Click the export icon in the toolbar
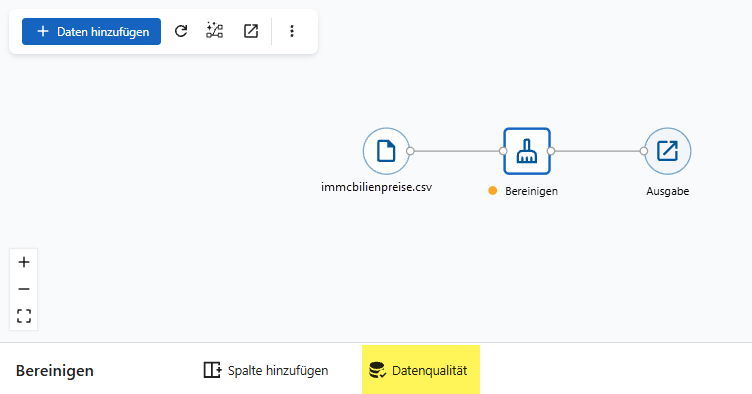This screenshot has height=394, width=752. pyautogui.click(x=251, y=31)
